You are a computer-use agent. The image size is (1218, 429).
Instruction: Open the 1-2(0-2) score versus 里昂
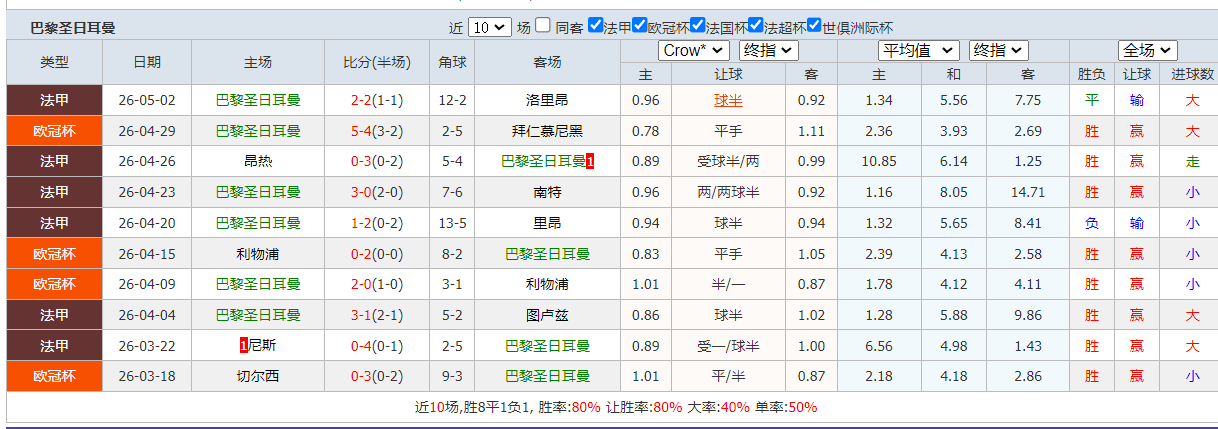(376, 223)
